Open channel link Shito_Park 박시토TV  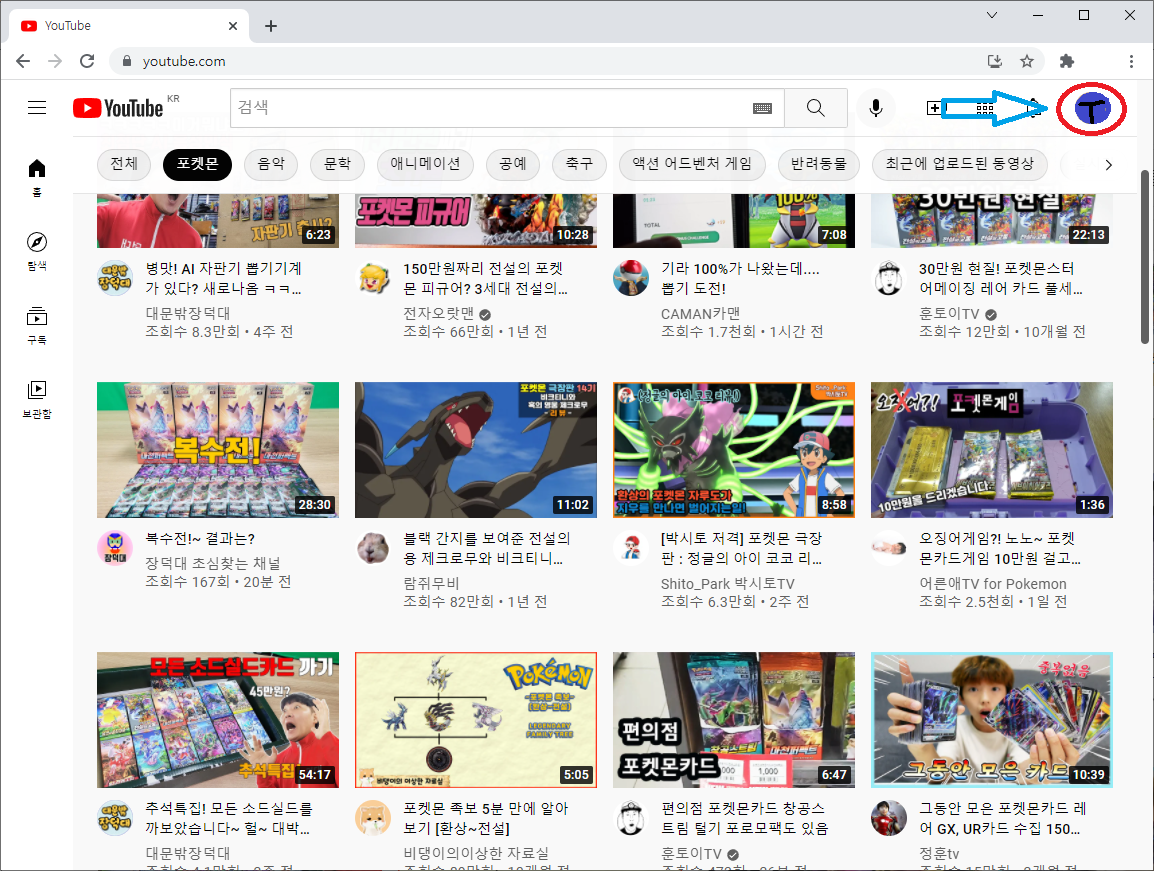coord(727,584)
